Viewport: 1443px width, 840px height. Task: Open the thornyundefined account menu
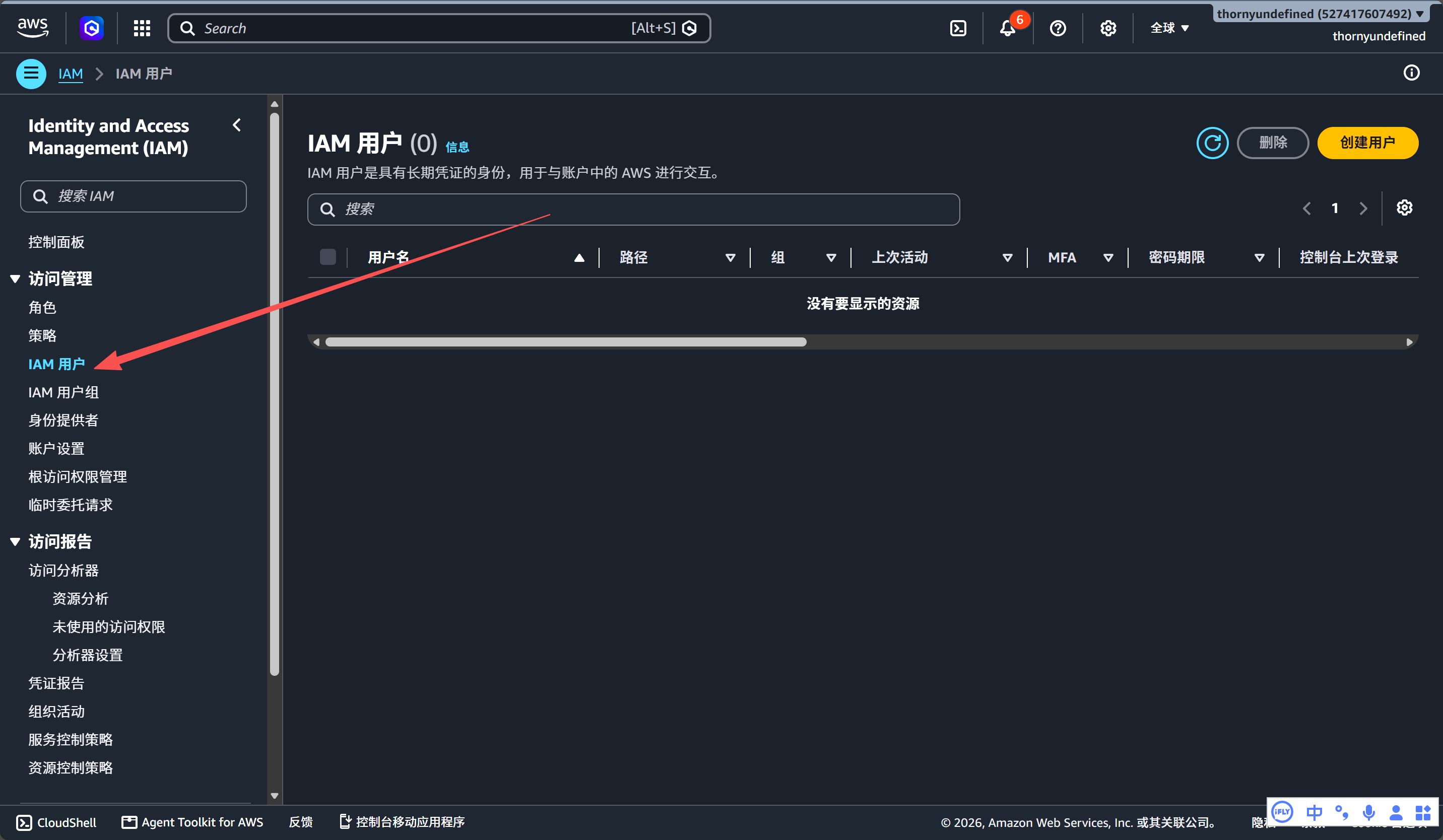tap(1320, 14)
